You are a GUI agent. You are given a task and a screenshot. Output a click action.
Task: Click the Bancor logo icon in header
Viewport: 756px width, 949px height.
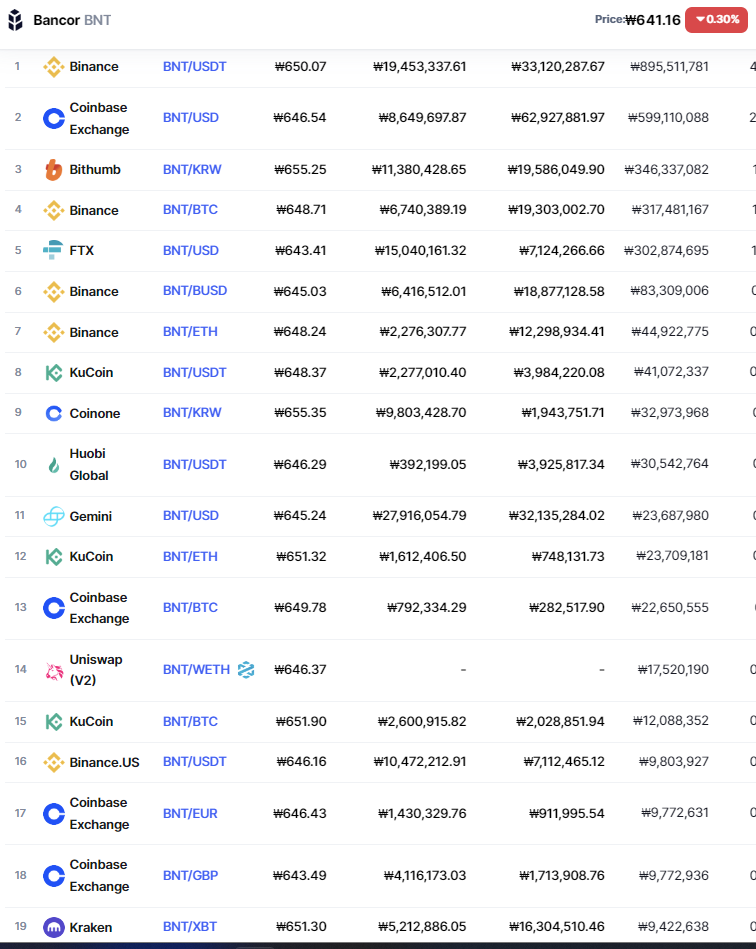click(x=15, y=20)
